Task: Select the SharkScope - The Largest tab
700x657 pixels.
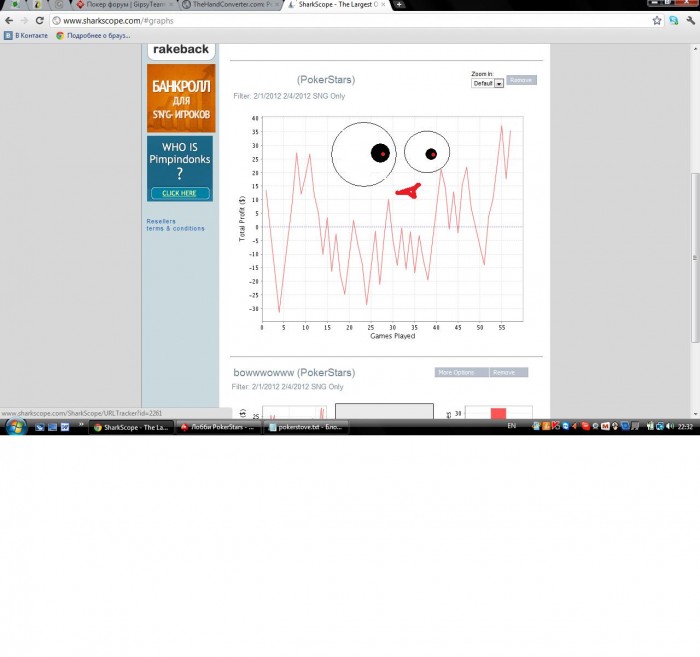Action: coord(337,4)
